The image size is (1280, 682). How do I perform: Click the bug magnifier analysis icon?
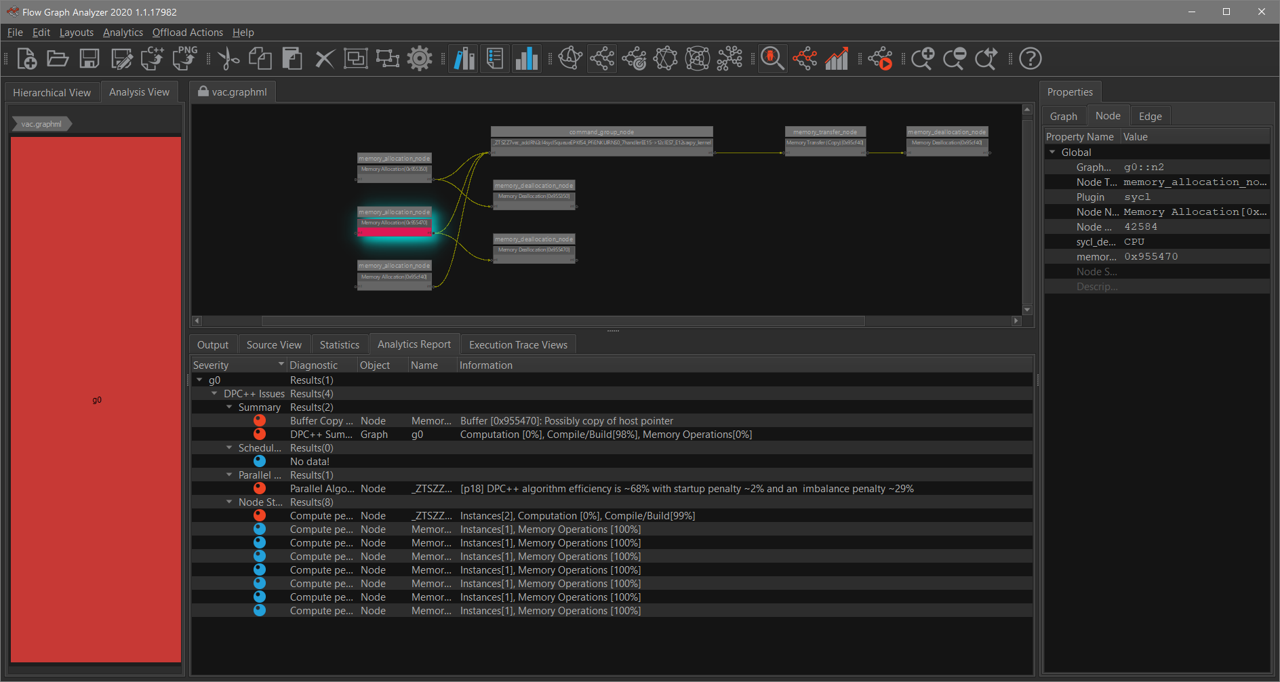(772, 58)
